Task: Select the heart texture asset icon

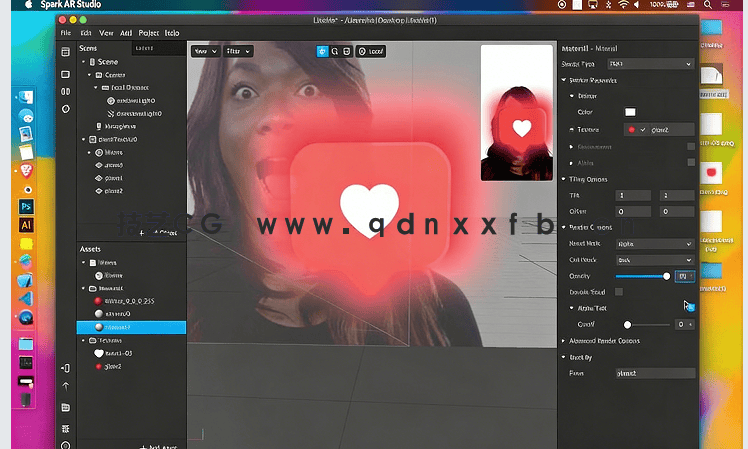Action: [x=98, y=353]
